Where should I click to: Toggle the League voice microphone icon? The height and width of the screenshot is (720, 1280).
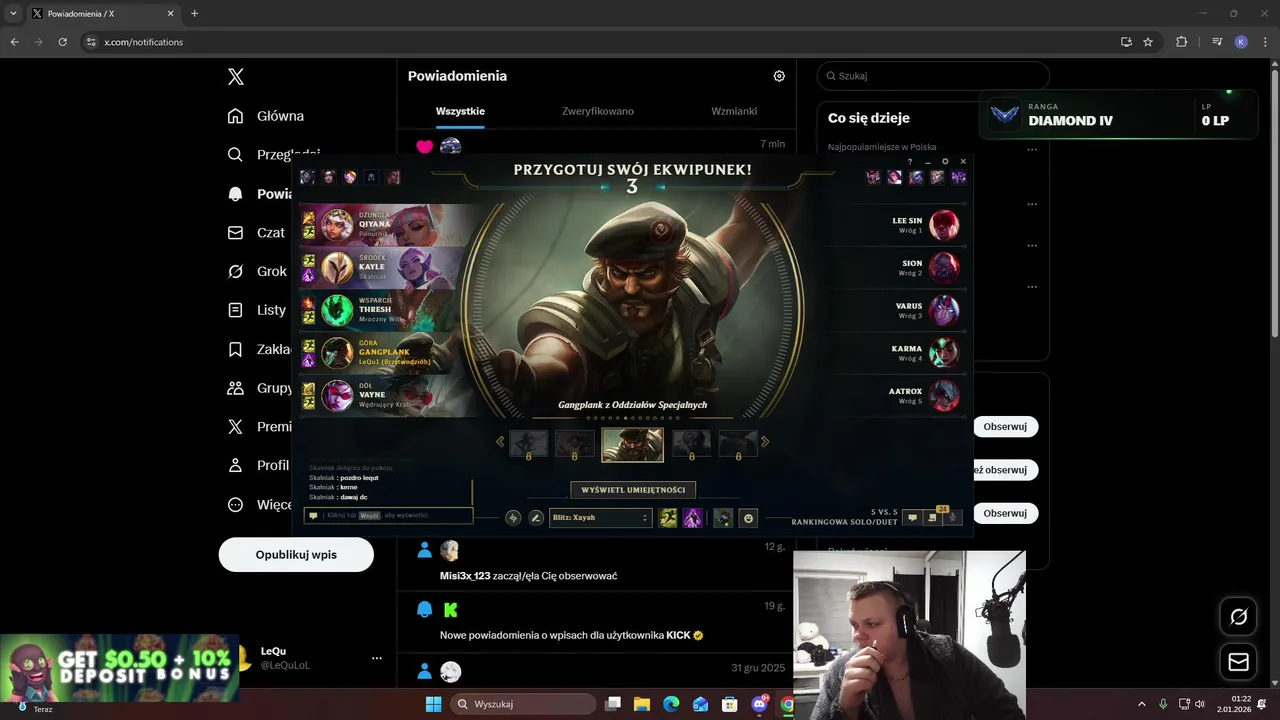[x=953, y=517]
